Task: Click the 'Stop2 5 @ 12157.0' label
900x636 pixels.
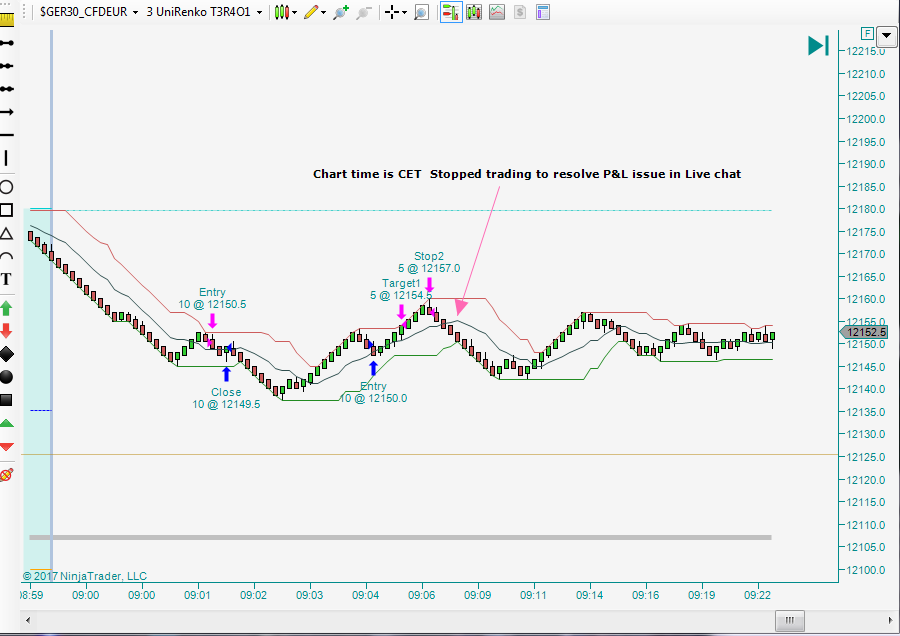Action: tap(429, 262)
